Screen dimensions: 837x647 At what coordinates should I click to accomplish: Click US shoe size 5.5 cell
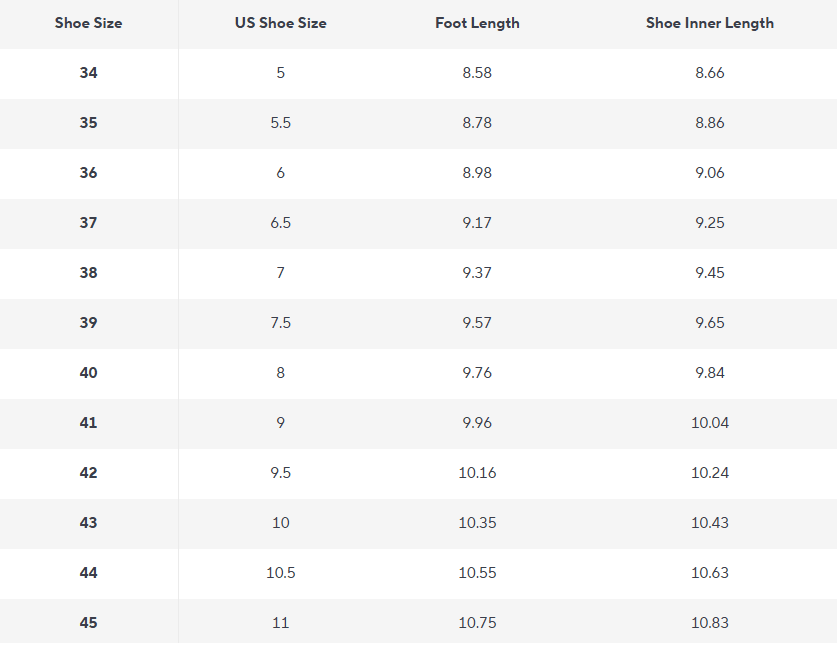(280, 123)
